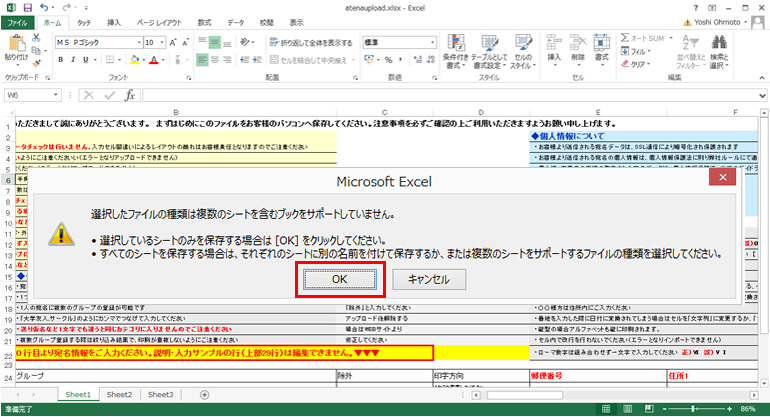The height and width of the screenshot is (417, 770).
Task: Click the save icon in quick access toolbar
Action: [26, 6]
